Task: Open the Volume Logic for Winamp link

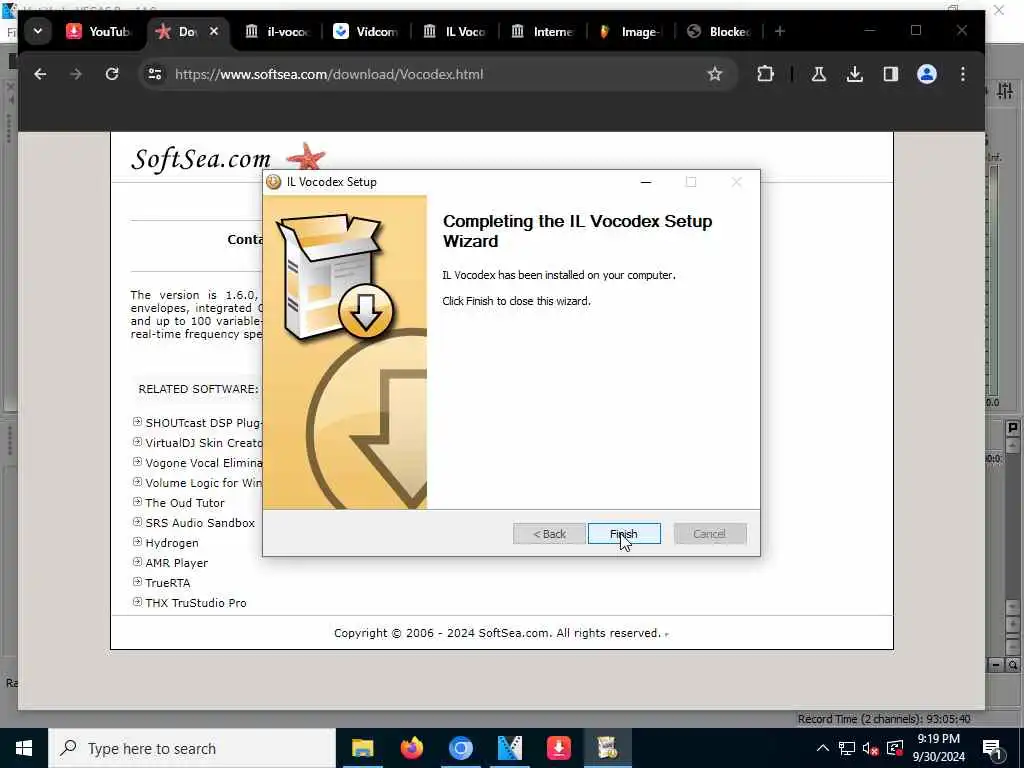Action: [x=204, y=483]
